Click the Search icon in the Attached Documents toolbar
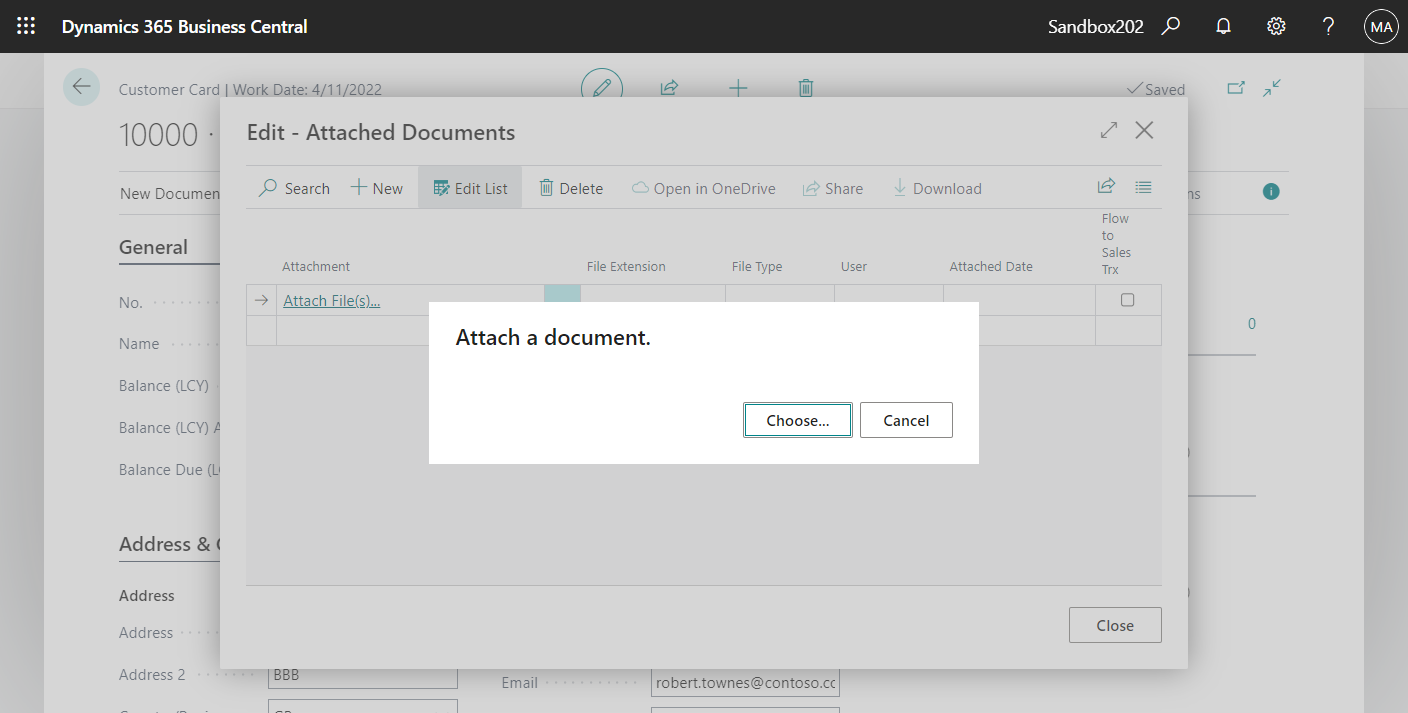 293,188
